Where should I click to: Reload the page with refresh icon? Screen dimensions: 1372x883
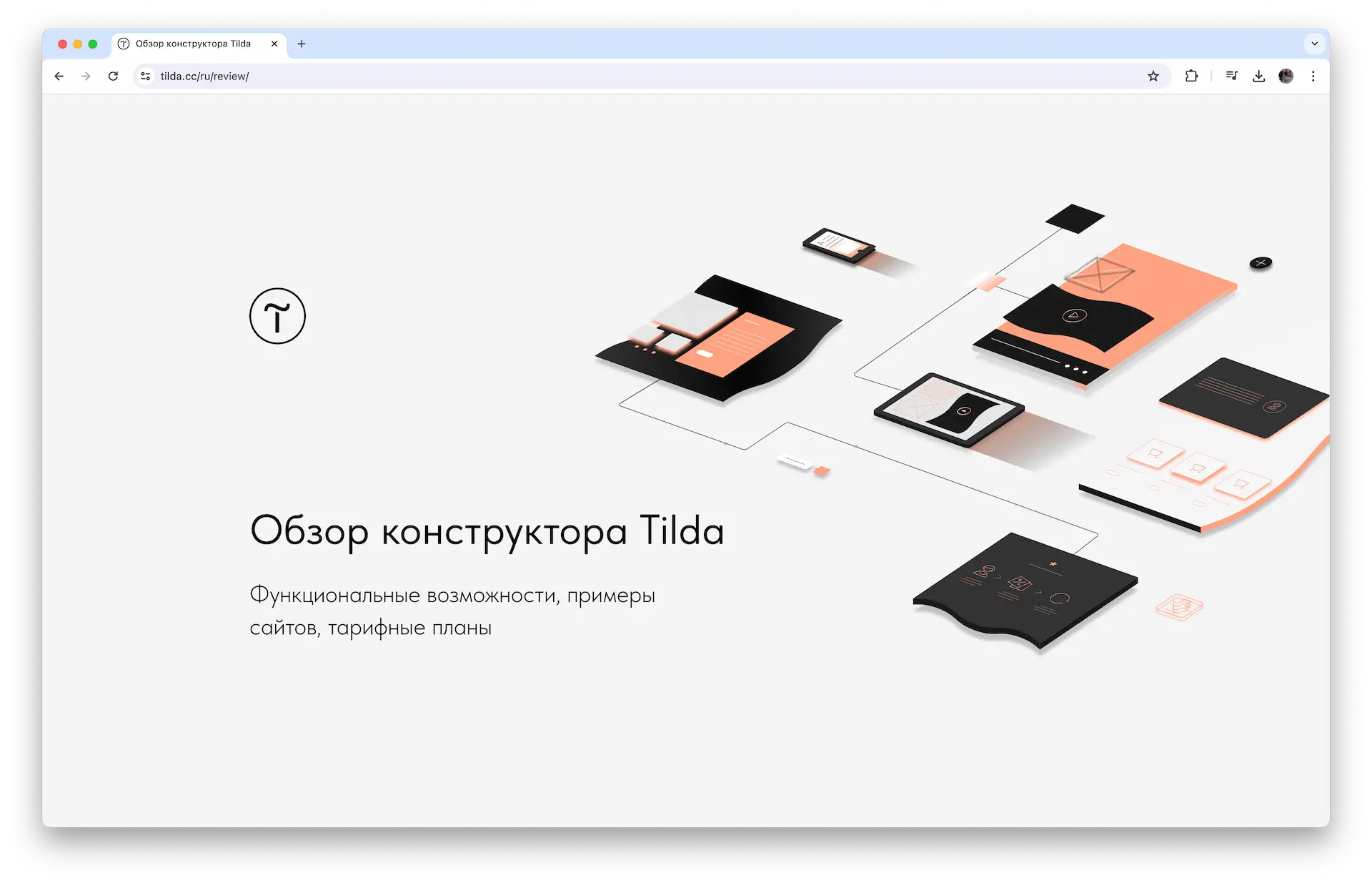click(113, 76)
